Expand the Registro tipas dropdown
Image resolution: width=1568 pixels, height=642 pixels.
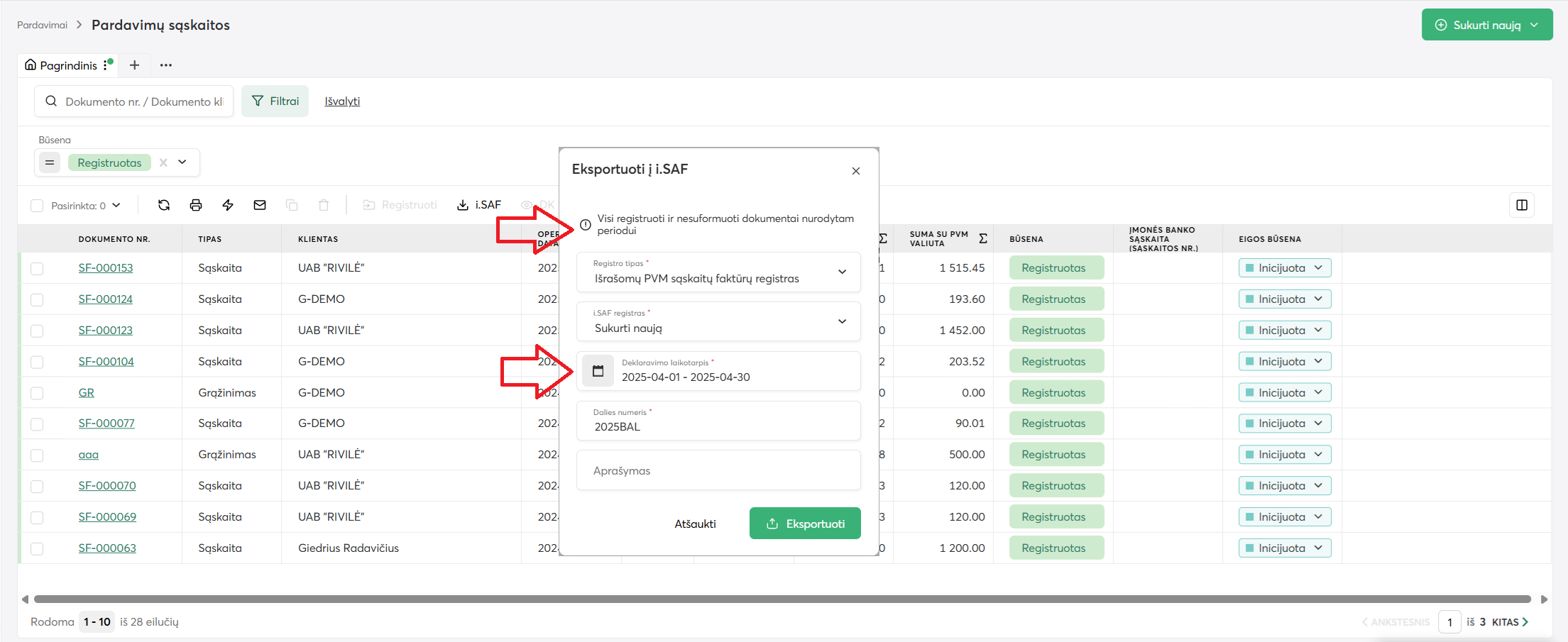pyautogui.click(x=842, y=272)
